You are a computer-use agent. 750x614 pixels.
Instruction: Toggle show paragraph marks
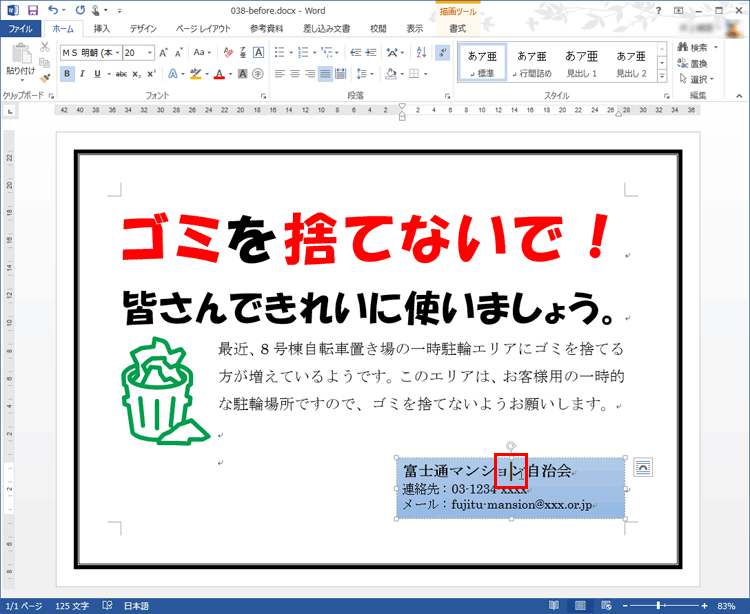tap(442, 53)
